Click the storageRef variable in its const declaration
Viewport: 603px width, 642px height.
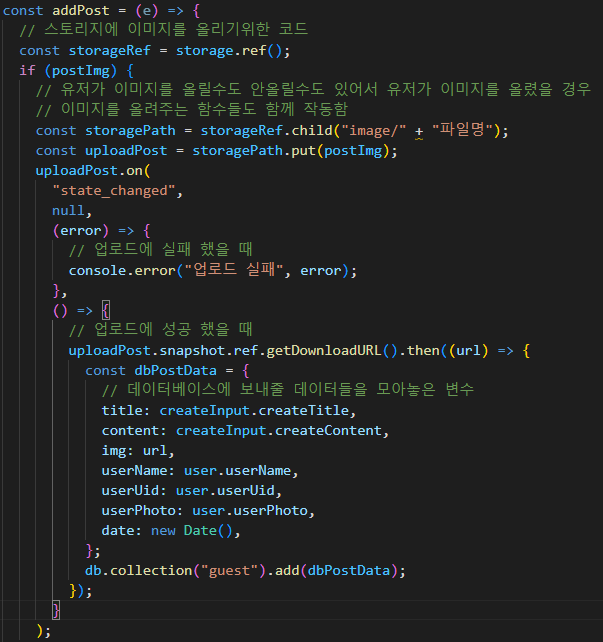(110, 51)
